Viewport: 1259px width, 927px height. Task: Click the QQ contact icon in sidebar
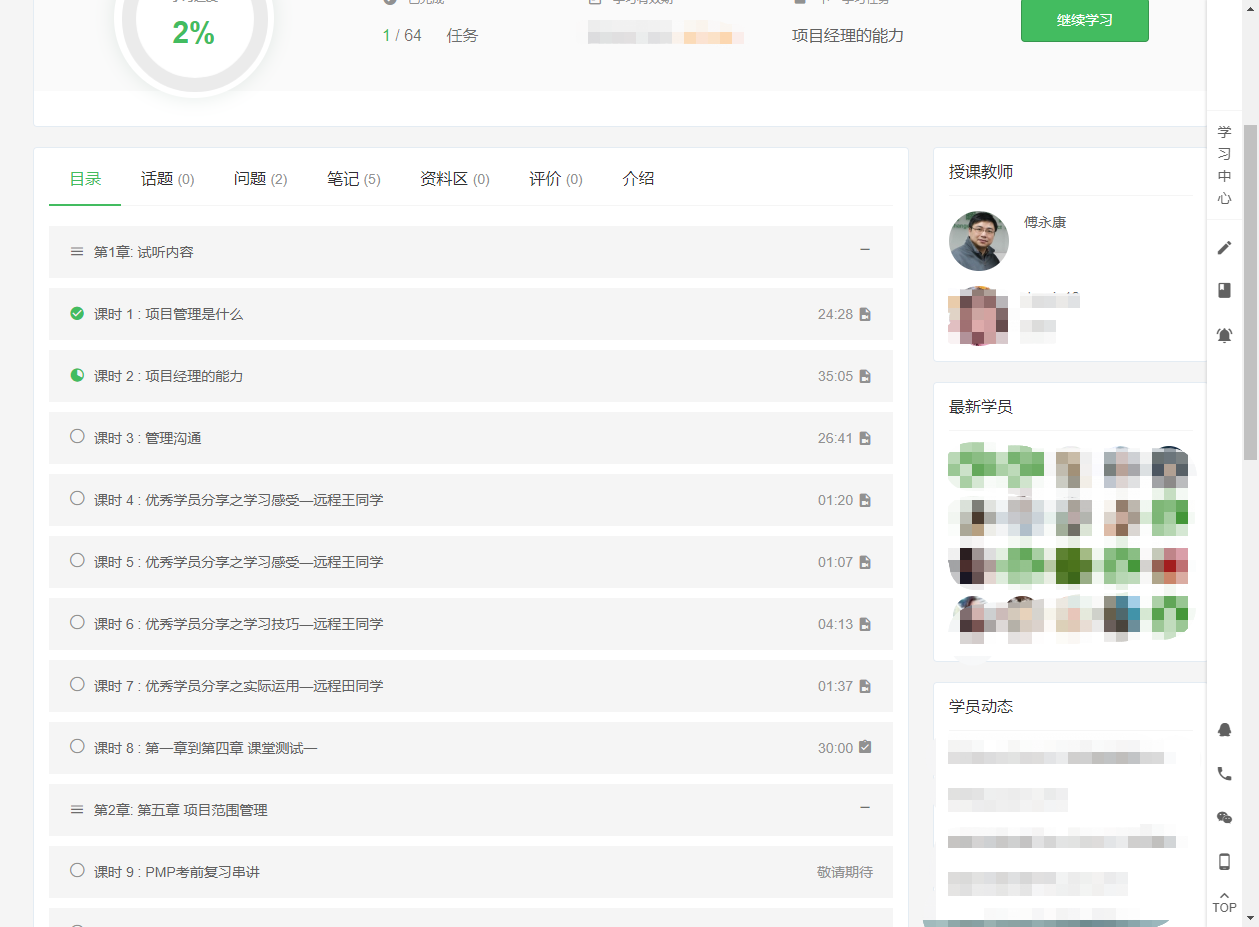point(1224,730)
